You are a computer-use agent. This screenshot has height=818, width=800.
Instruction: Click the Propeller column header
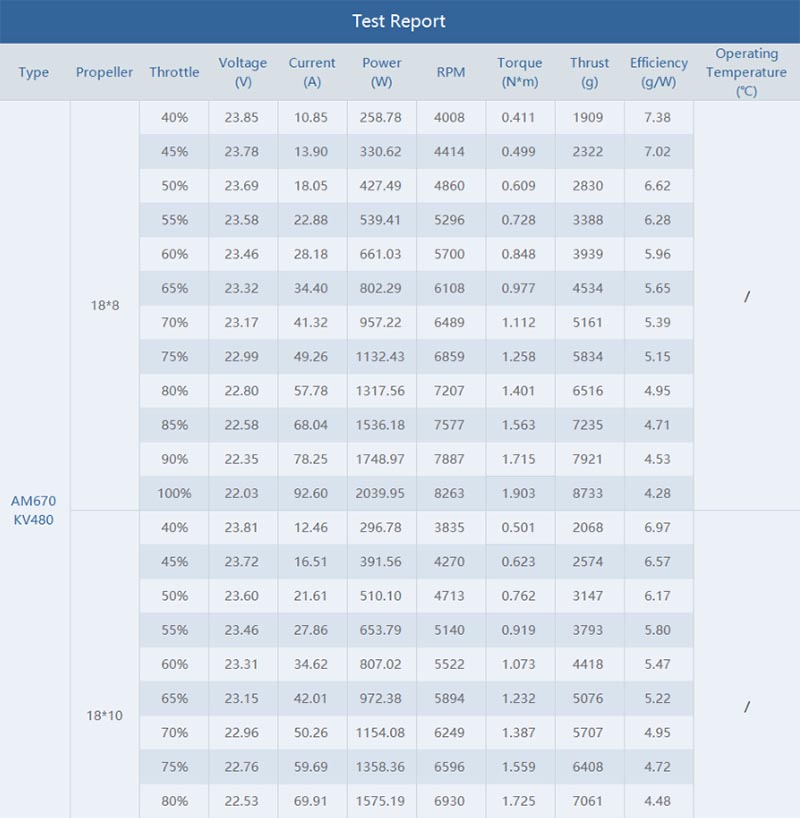coord(104,72)
